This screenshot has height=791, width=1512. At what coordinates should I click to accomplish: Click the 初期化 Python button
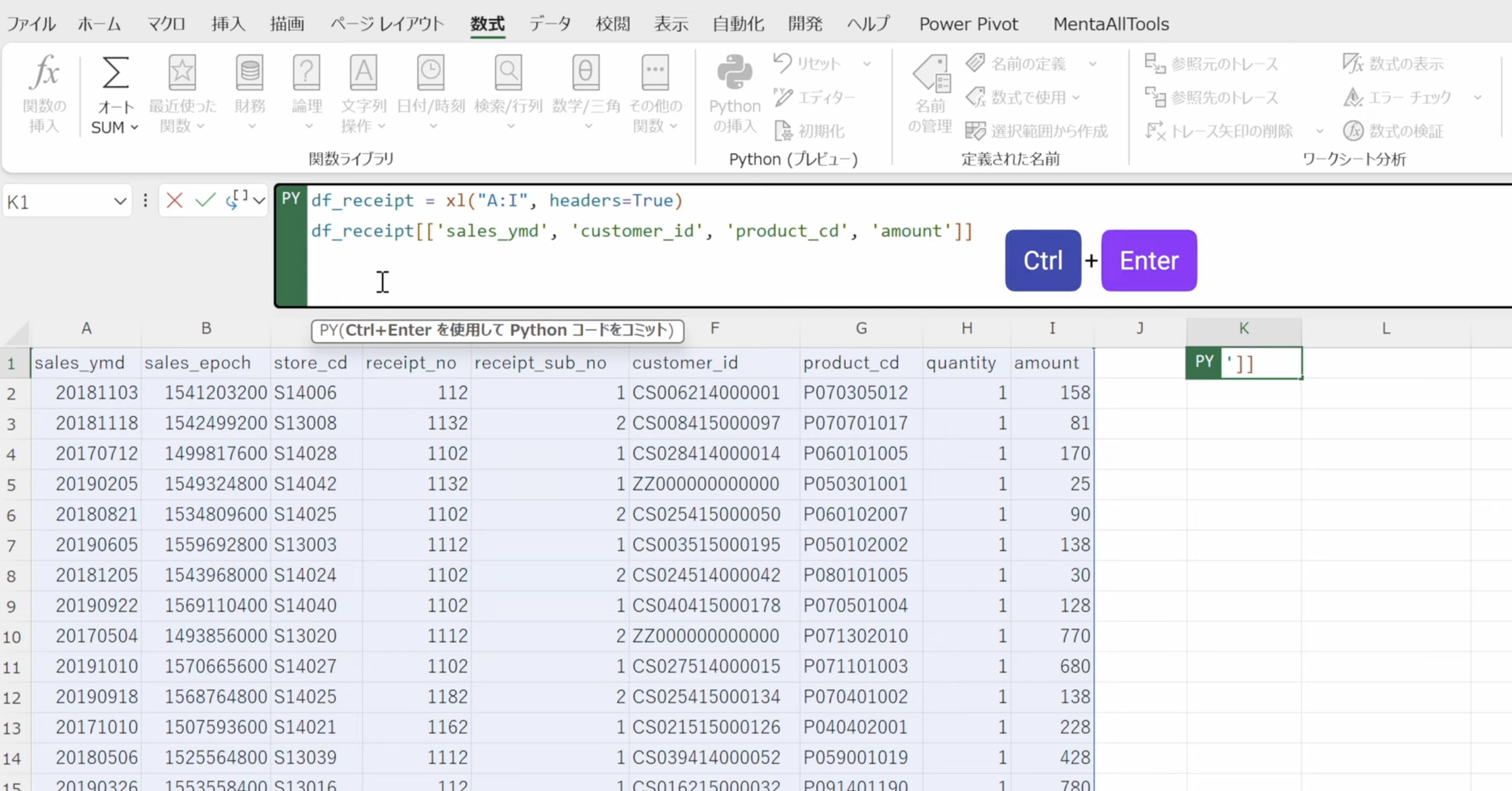[x=809, y=131]
